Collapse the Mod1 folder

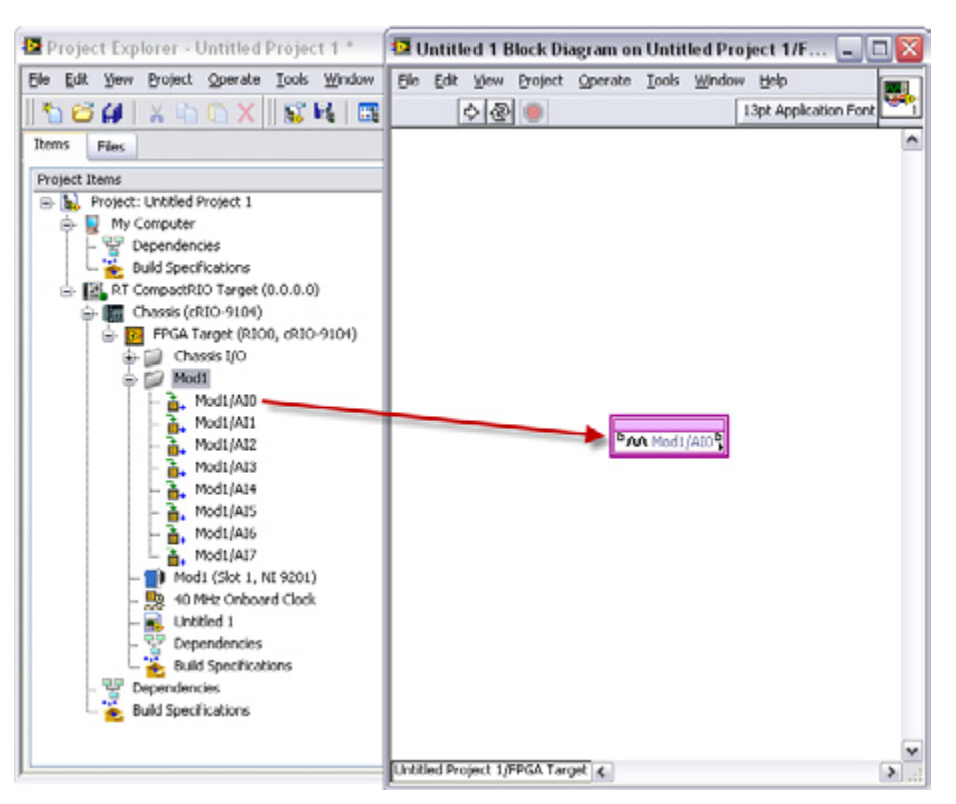click(129, 379)
